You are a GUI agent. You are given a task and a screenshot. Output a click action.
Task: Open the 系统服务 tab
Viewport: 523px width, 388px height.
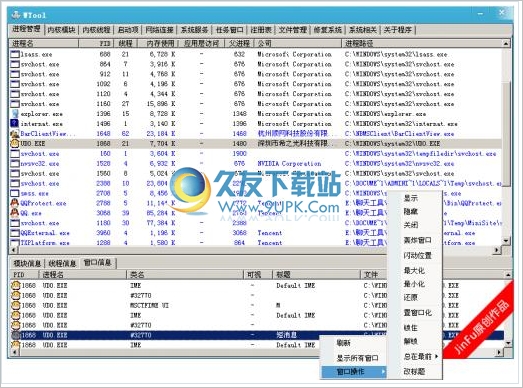194,30
